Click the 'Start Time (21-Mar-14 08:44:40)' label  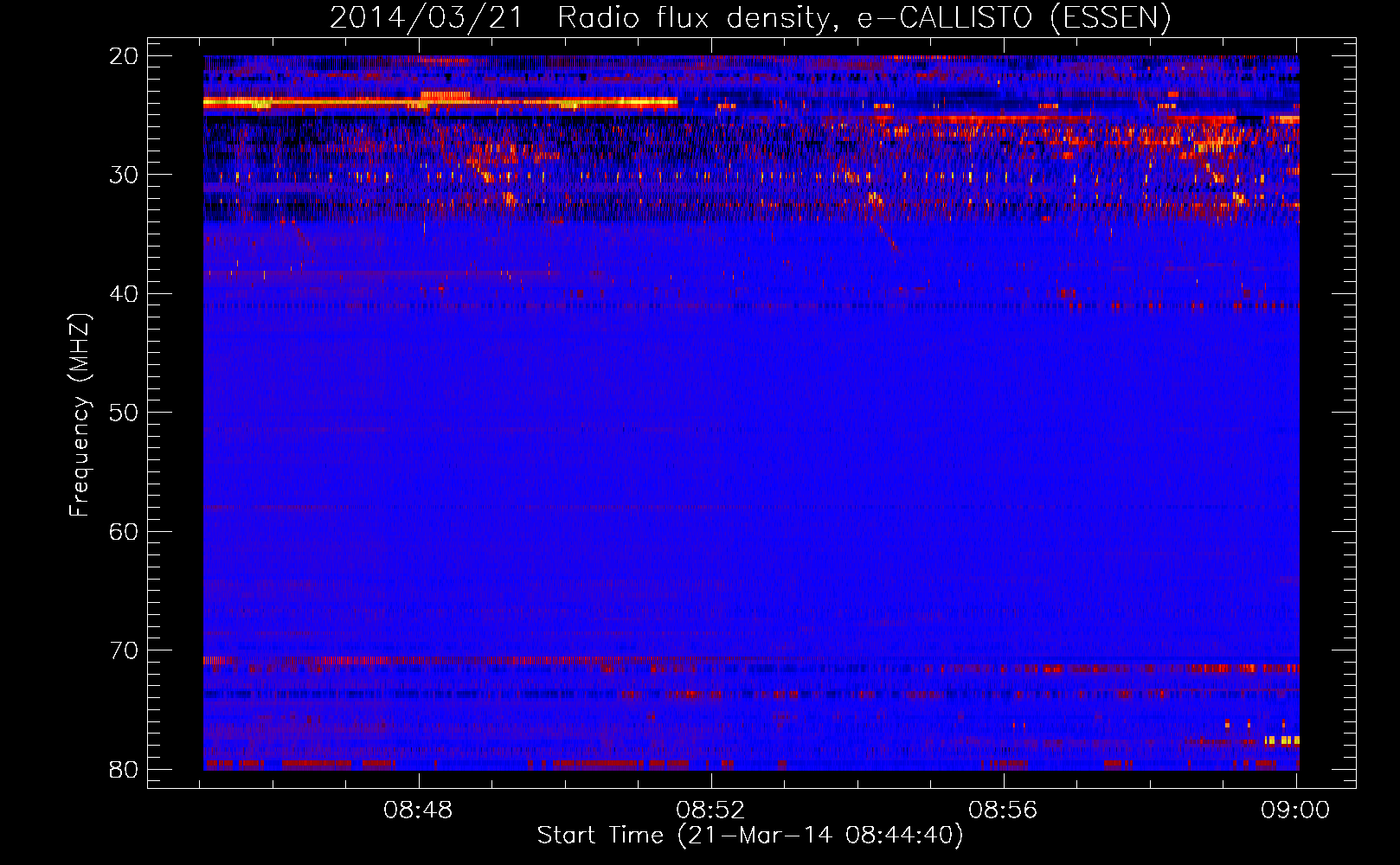(750, 836)
